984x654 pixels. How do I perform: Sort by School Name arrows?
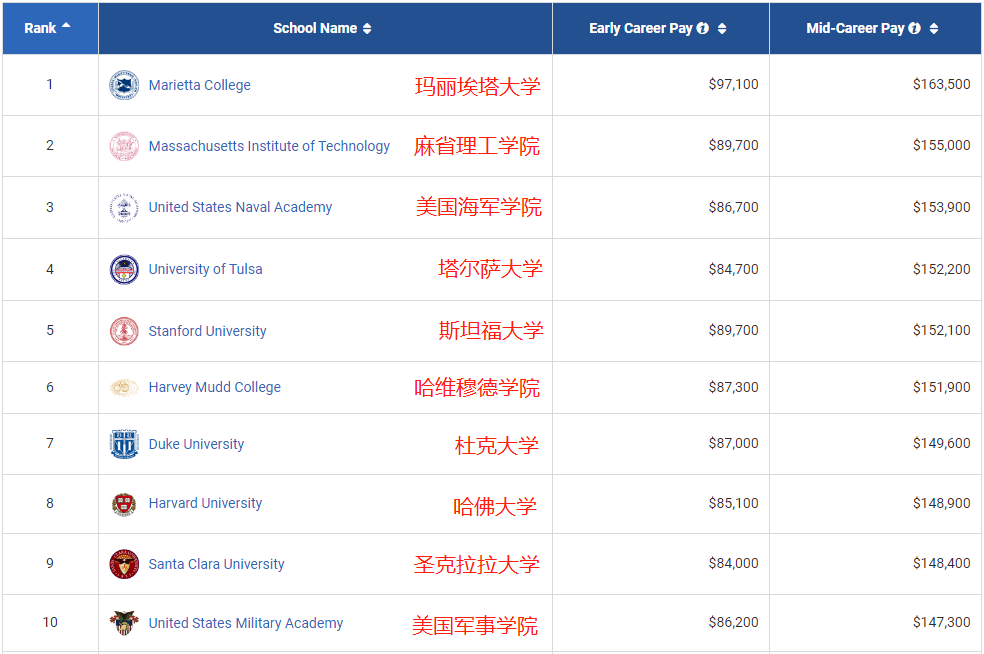pyautogui.click(x=367, y=29)
